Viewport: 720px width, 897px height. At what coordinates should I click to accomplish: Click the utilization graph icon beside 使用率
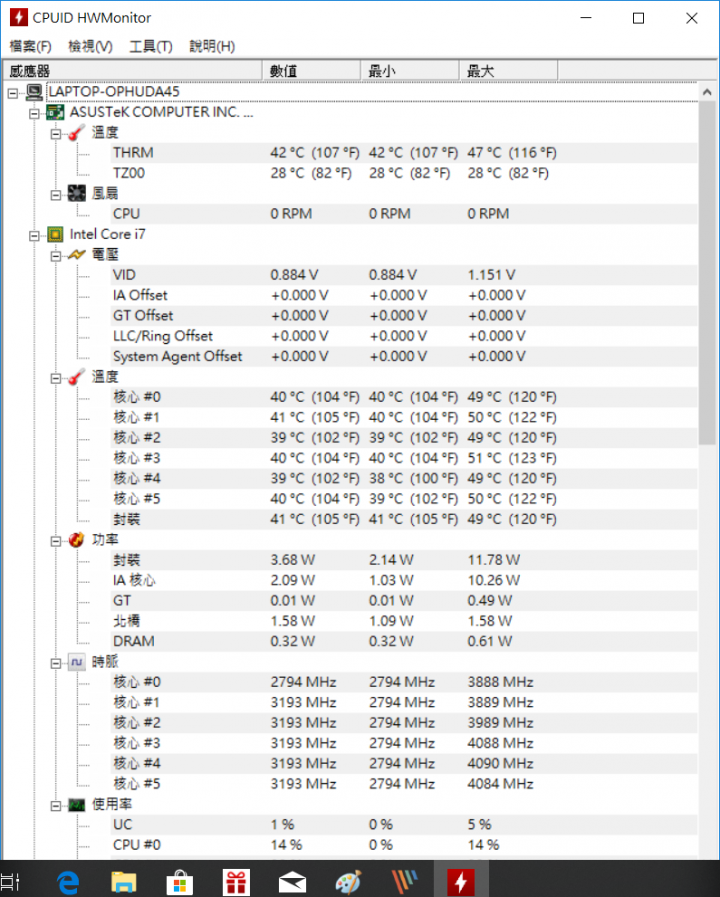[x=77, y=805]
